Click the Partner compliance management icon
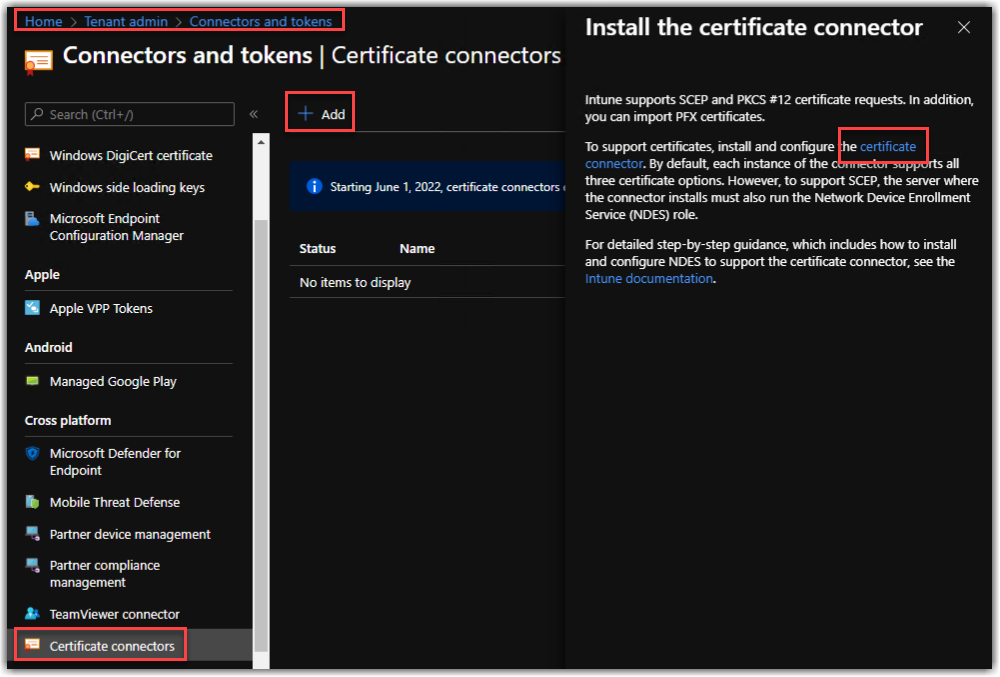The image size is (1000, 677). [x=32, y=565]
